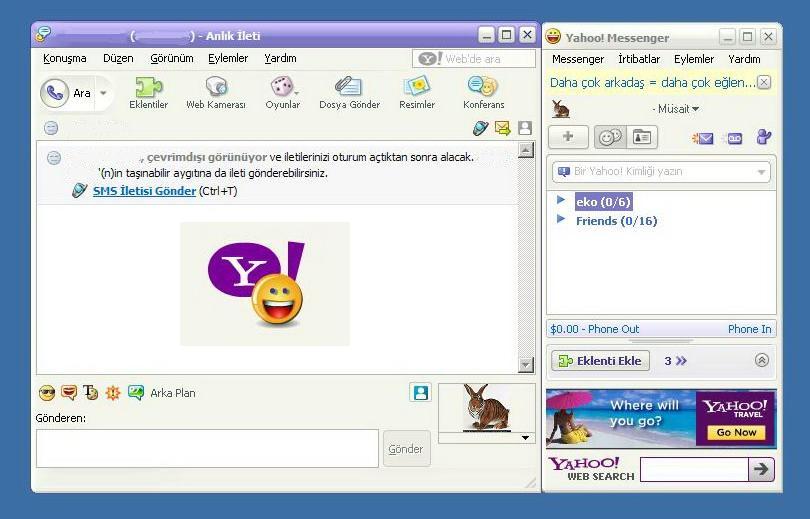
Task: Open İrtibatlar menu
Action: tap(639, 59)
